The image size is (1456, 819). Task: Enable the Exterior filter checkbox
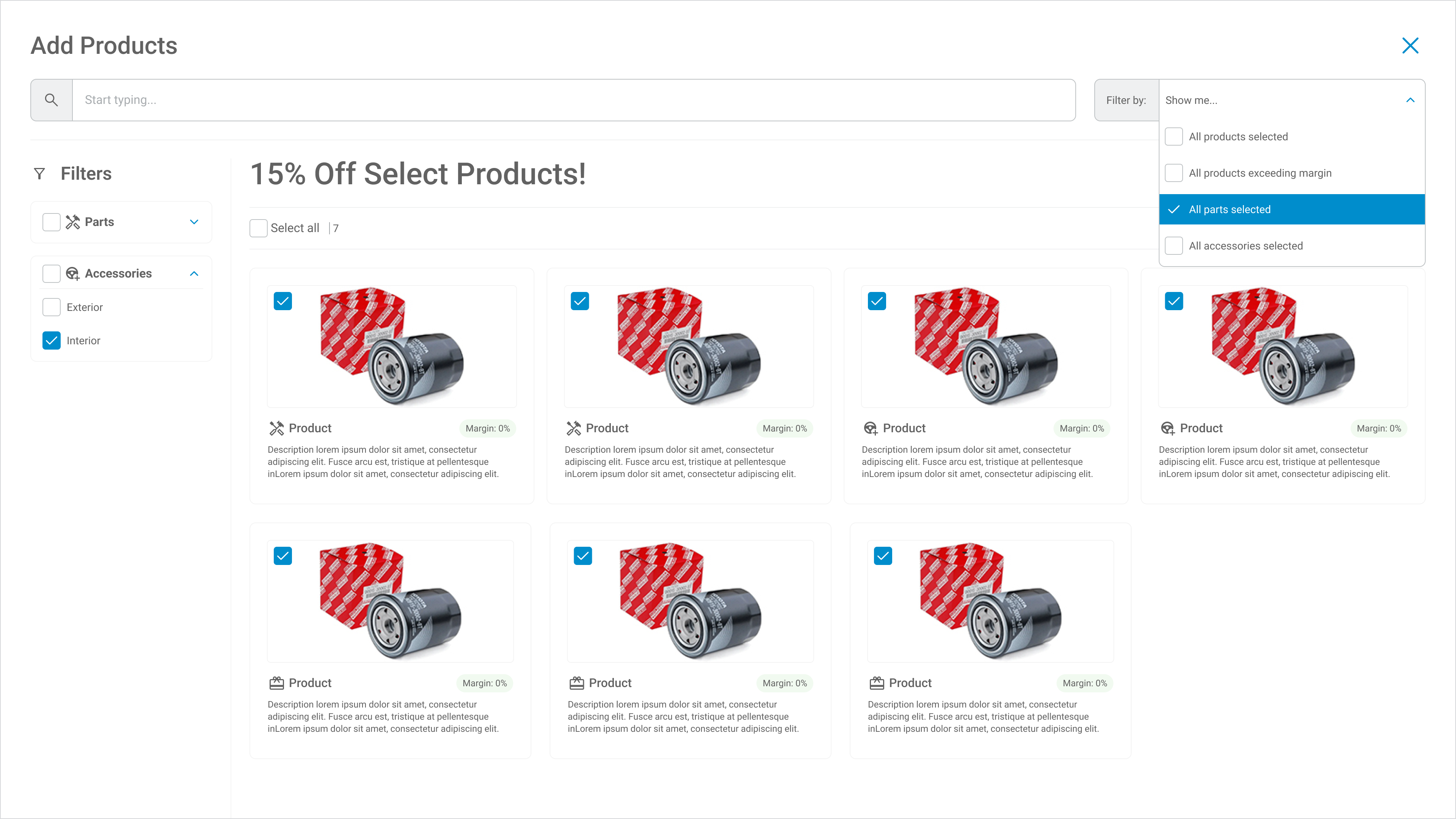tap(52, 308)
